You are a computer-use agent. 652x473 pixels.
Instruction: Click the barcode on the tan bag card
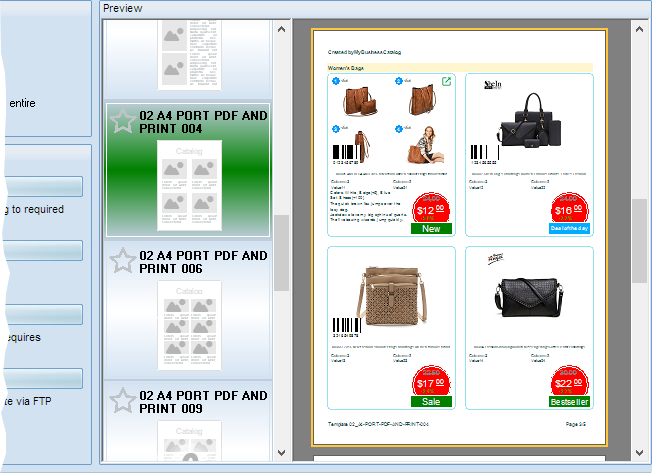[347, 327]
